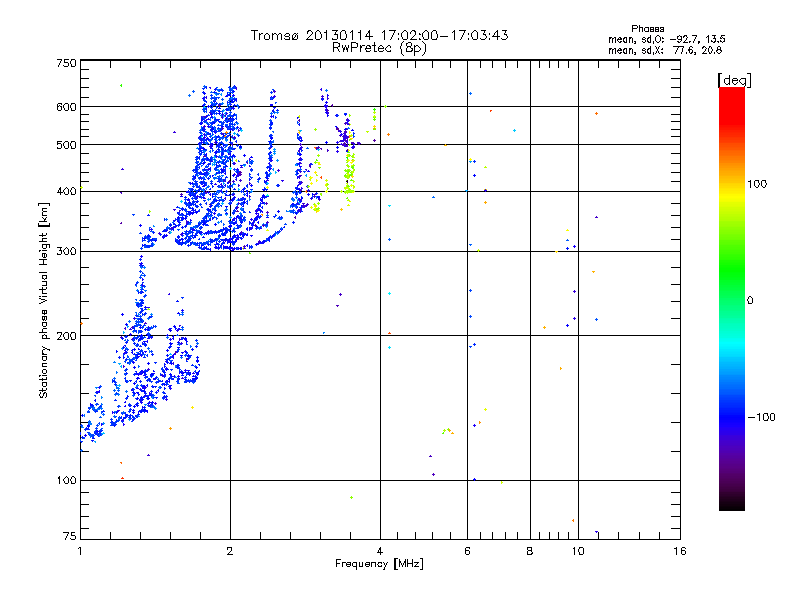Click the x-axis label '1'
This screenshot has height=600, width=800.
[80, 551]
